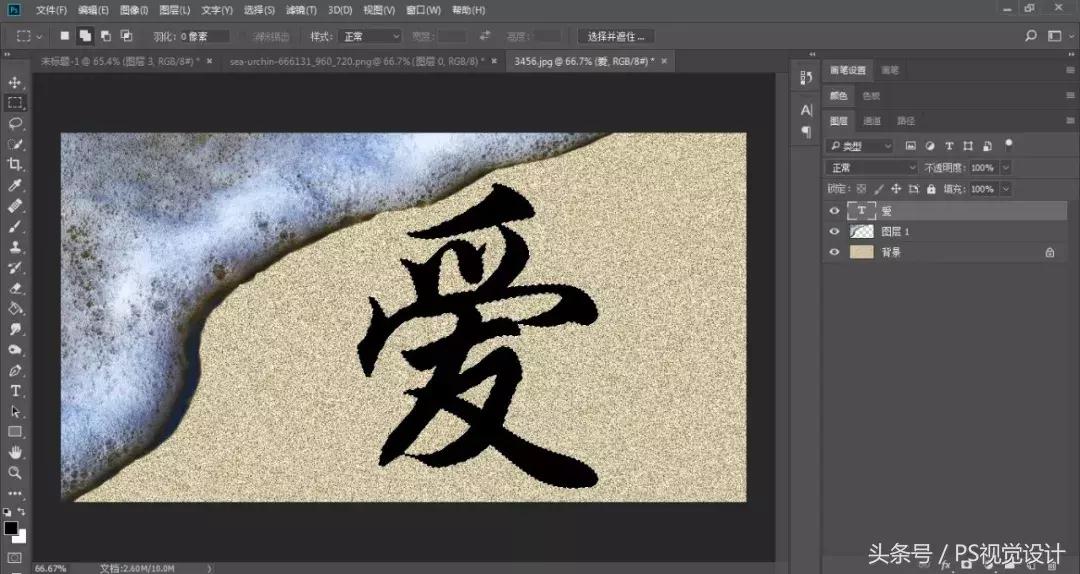The width and height of the screenshot is (1080, 574).
Task: Select the Zoom tool
Action: tap(15, 473)
